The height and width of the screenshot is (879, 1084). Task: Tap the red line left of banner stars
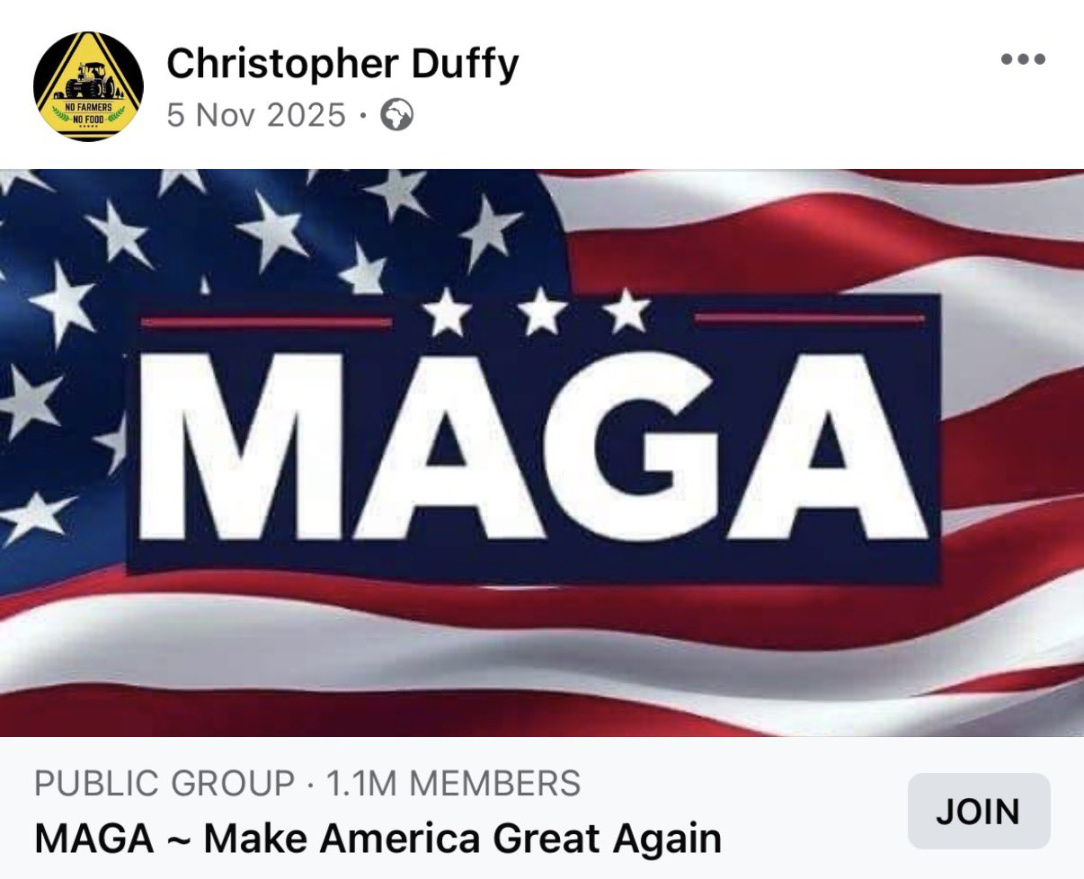(x=266, y=322)
